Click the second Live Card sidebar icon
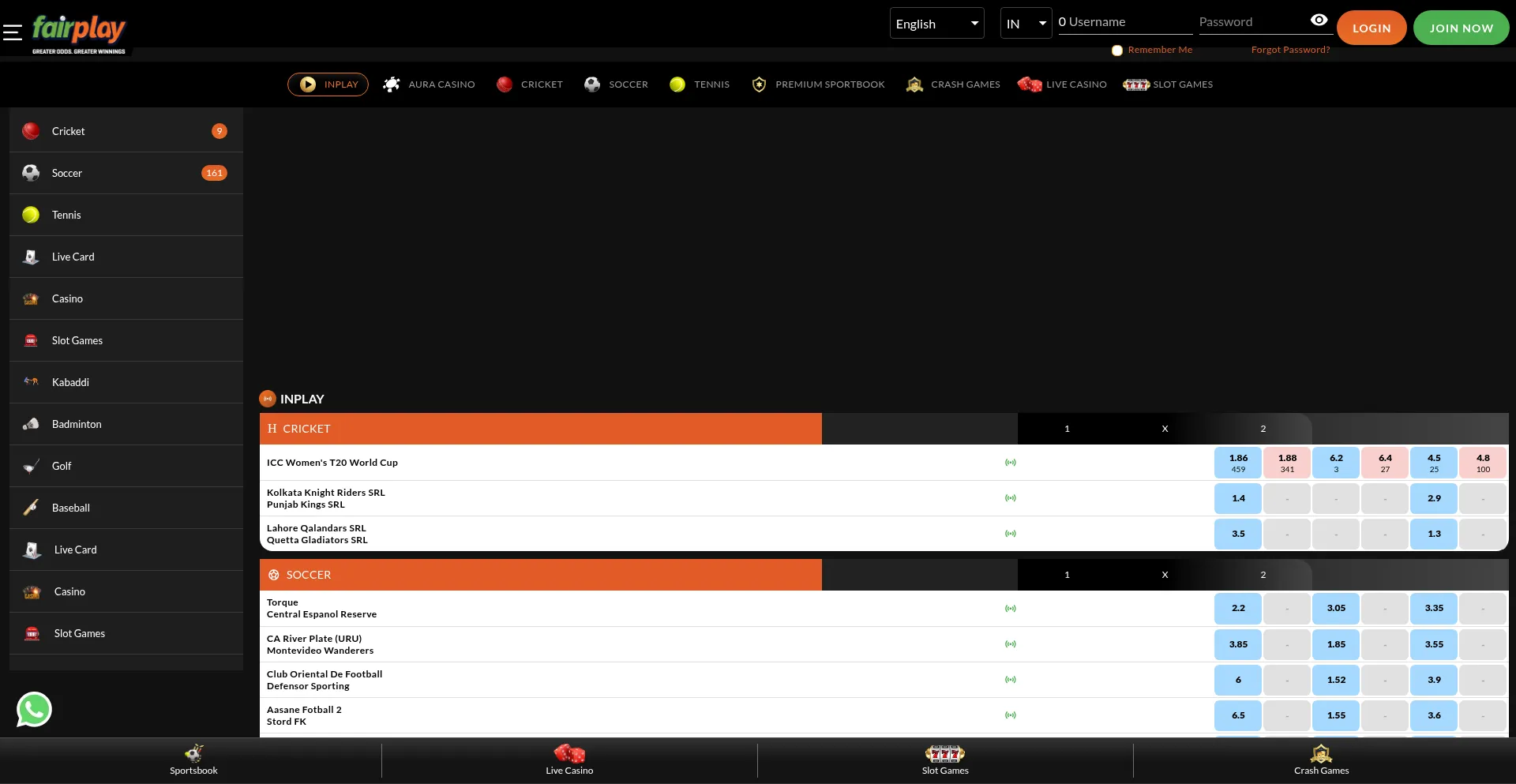 pos(32,550)
